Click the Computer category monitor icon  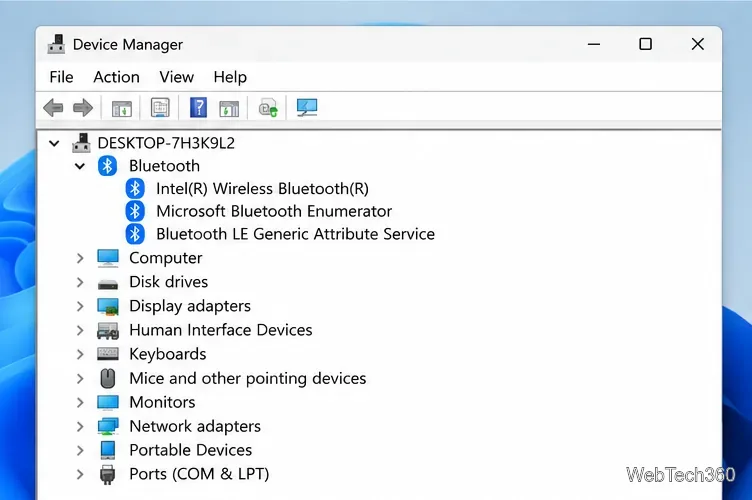click(108, 258)
